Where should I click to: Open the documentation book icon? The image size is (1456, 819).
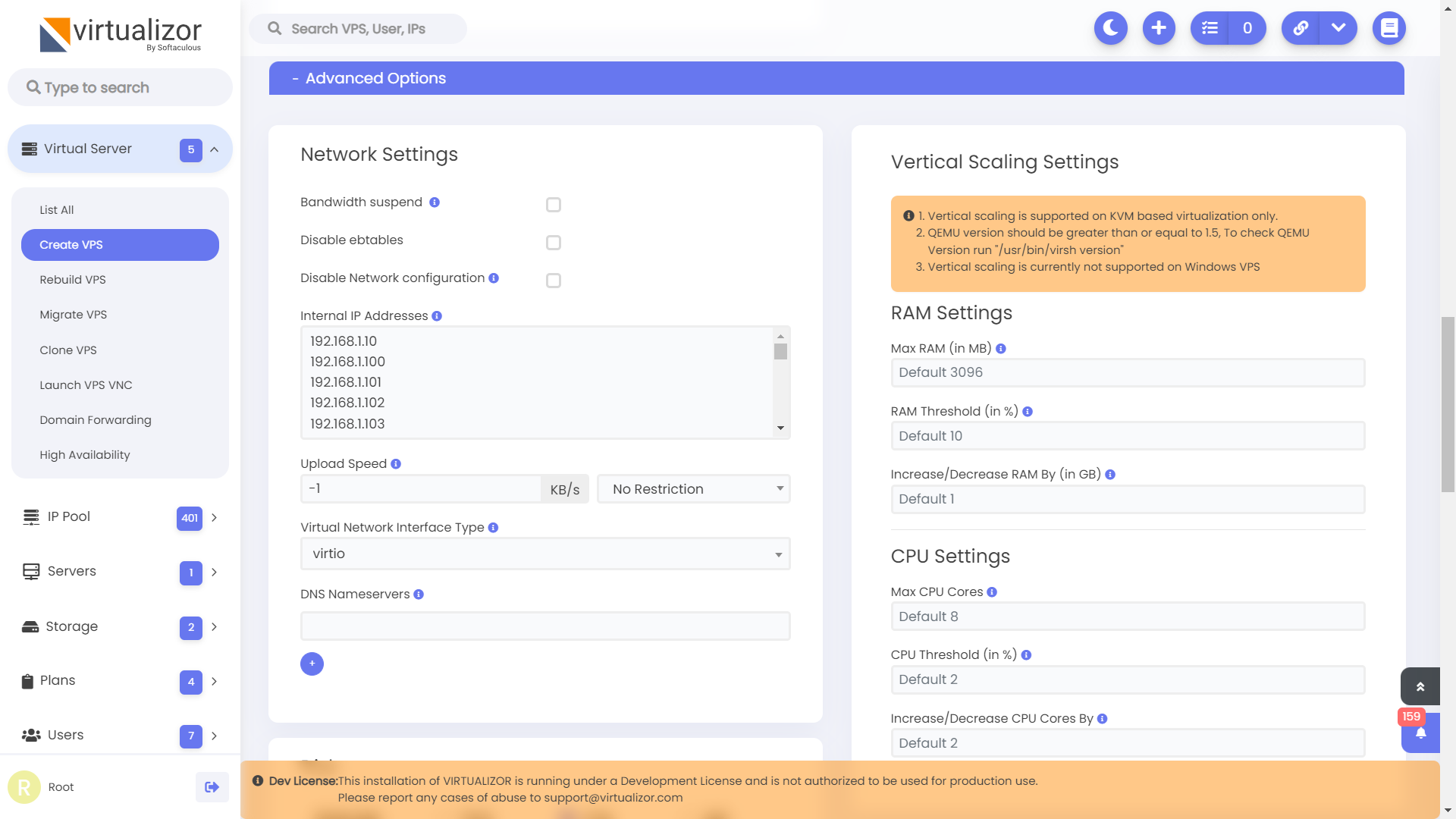tap(1389, 28)
